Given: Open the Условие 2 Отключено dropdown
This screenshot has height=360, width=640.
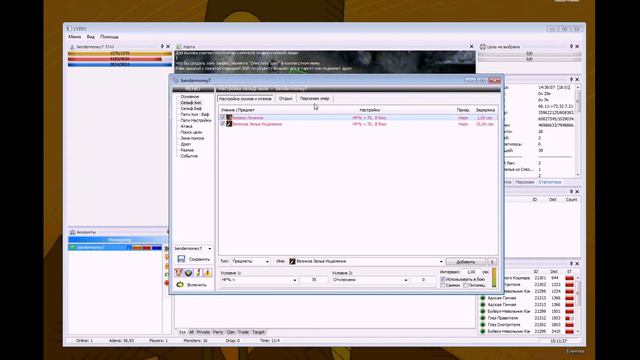Looking at the screenshot, I should click(x=405, y=280).
